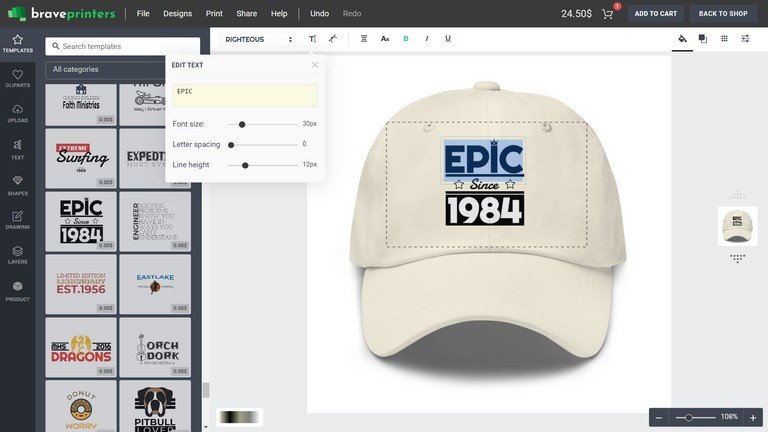Click the down arrow in templates scrollbar
The image size is (768, 432).
click(206, 427)
